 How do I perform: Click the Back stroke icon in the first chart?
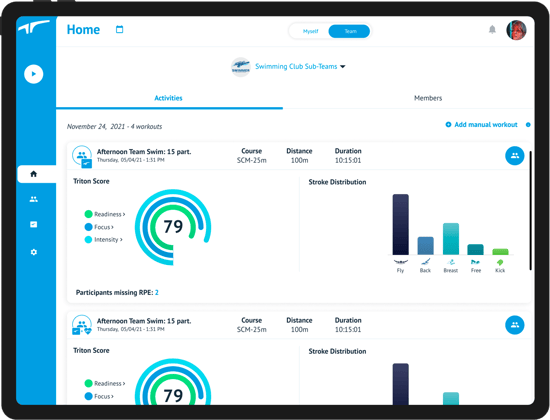[425, 262]
